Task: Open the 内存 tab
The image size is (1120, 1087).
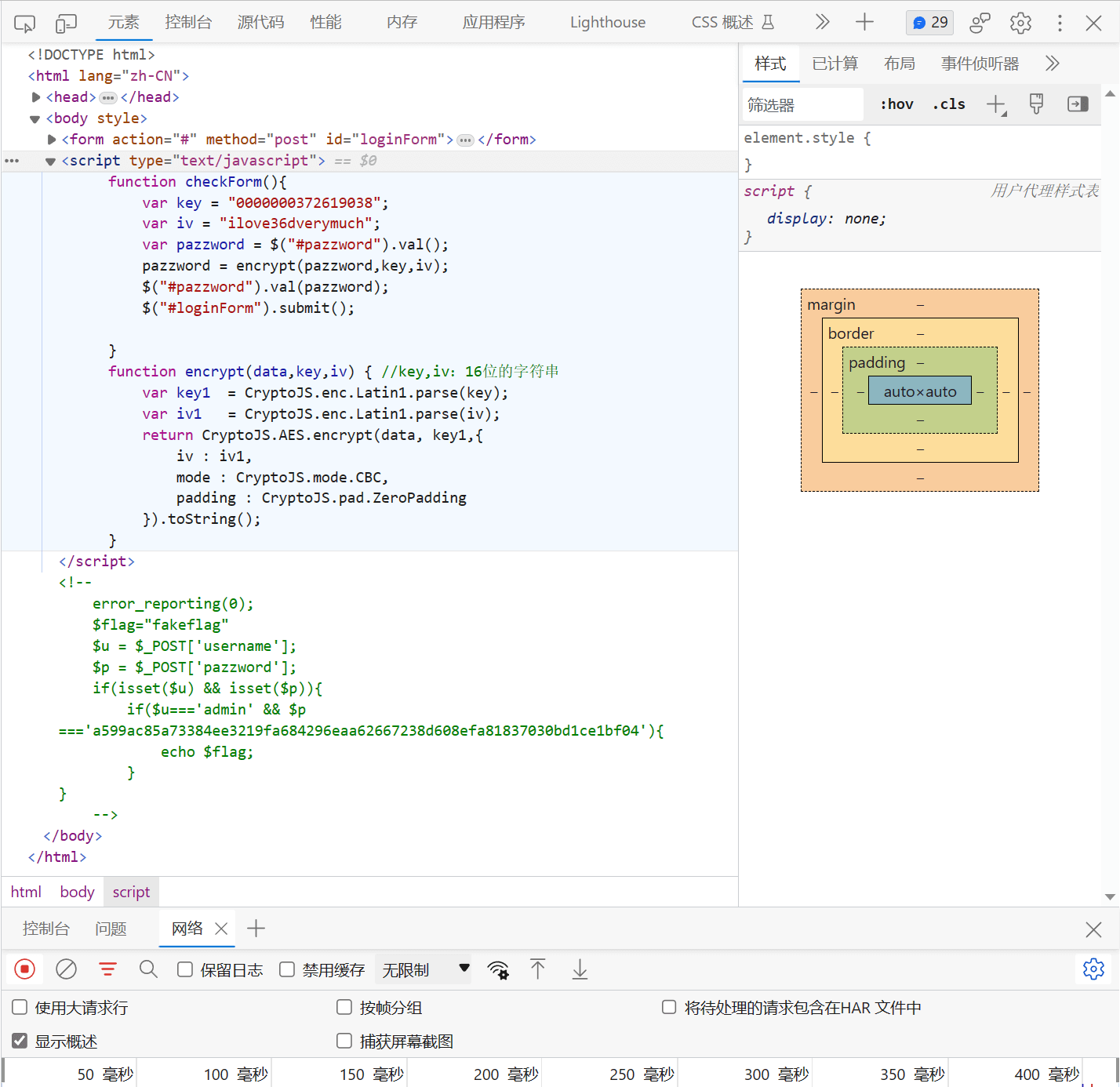Action: [x=402, y=22]
